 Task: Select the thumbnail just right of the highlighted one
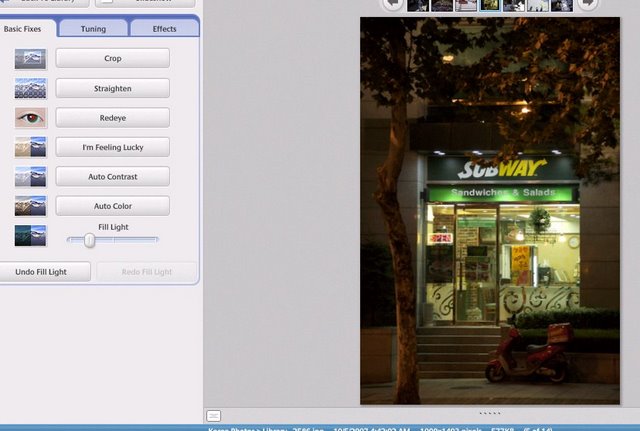[x=513, y=5]
